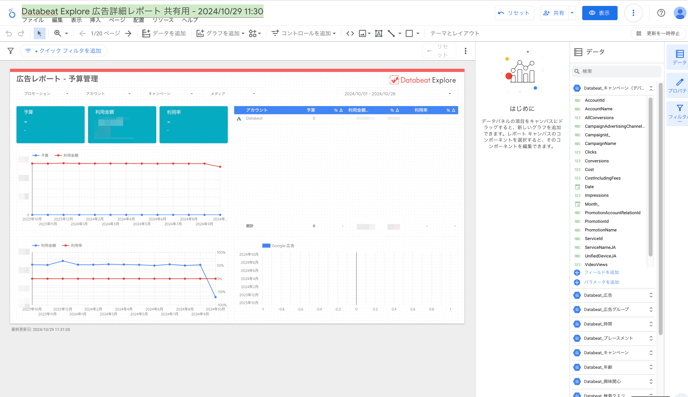Open the メディア filter dropdown in report
This screenshot has height=397, width=688.
click(x=233, y=93)
